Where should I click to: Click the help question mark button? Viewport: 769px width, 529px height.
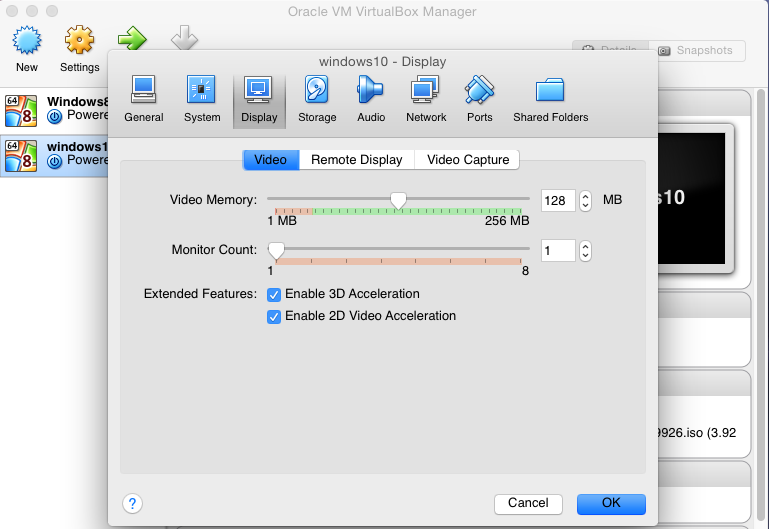point(132,503)
